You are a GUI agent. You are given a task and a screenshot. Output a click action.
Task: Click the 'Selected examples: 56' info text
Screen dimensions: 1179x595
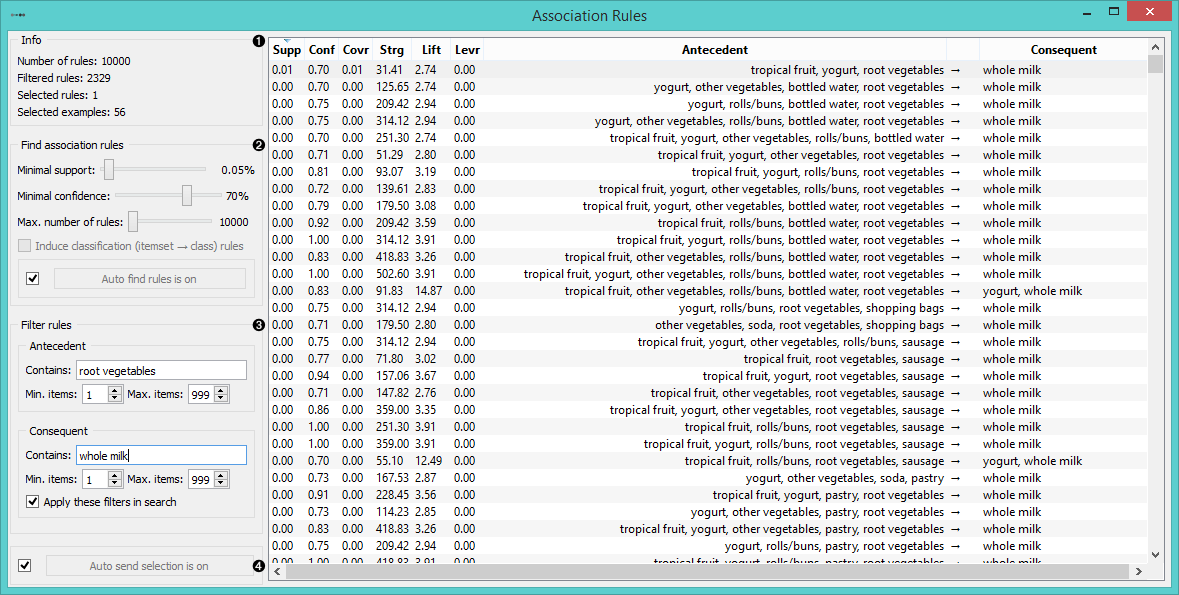coord(71,112)
